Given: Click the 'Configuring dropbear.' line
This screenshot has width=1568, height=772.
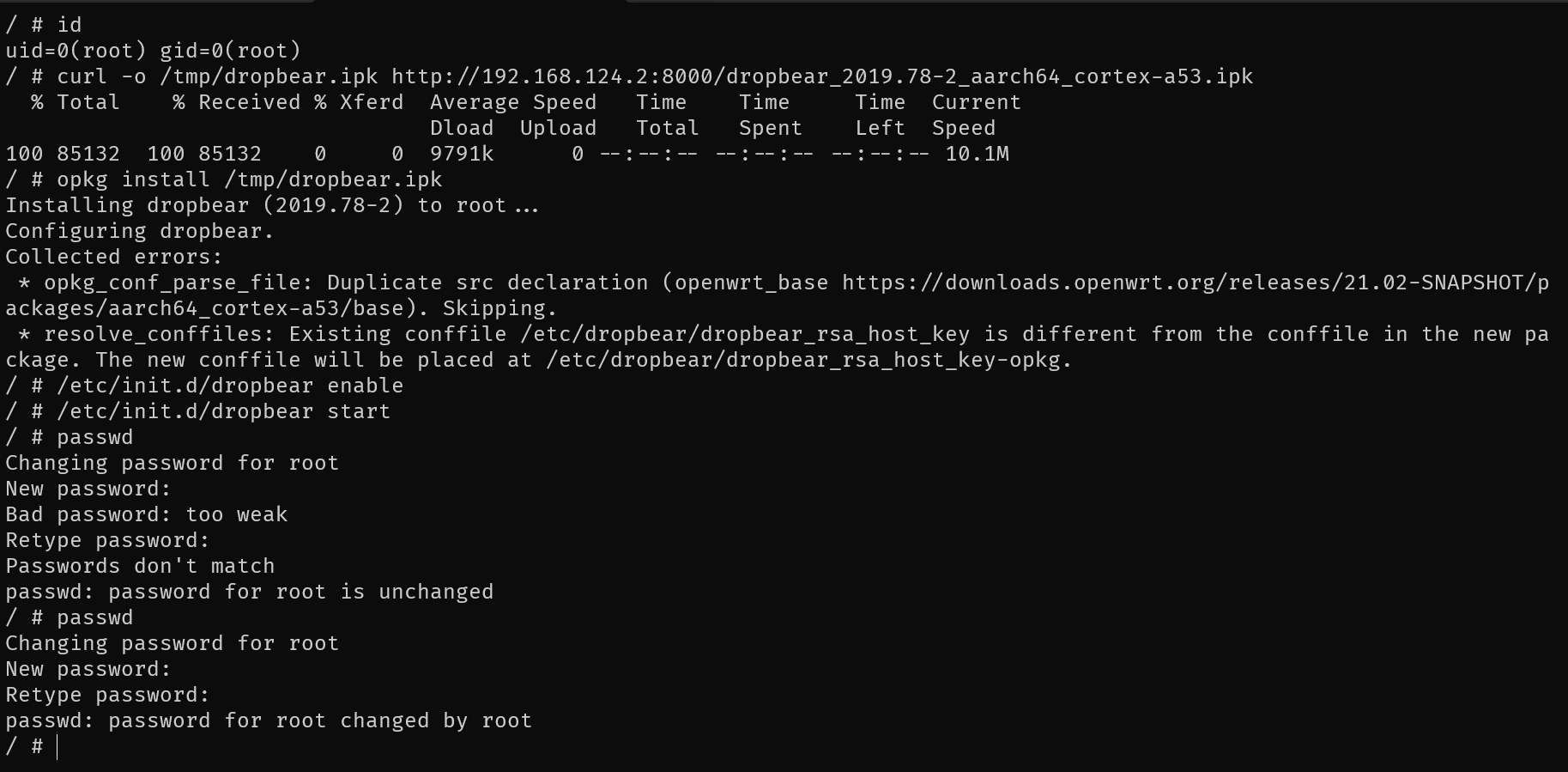Looking at the screenshot, I should tap(139, 231).
